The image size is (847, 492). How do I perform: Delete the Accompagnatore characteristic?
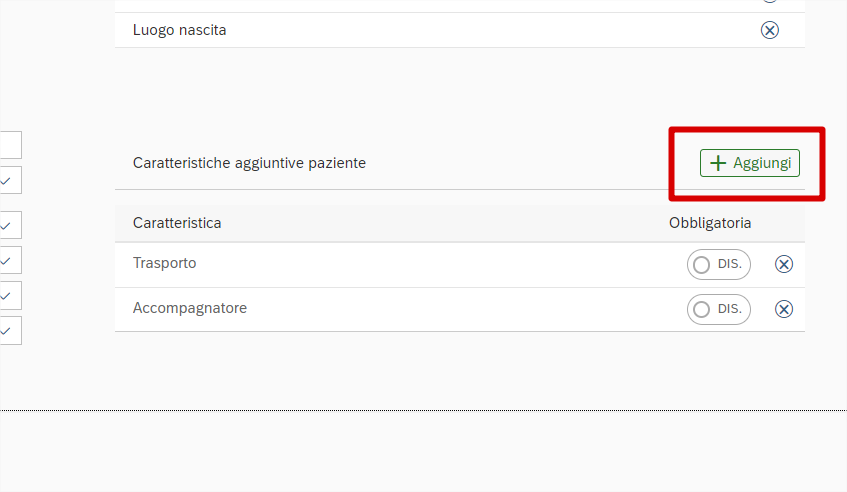pos(784,309)
